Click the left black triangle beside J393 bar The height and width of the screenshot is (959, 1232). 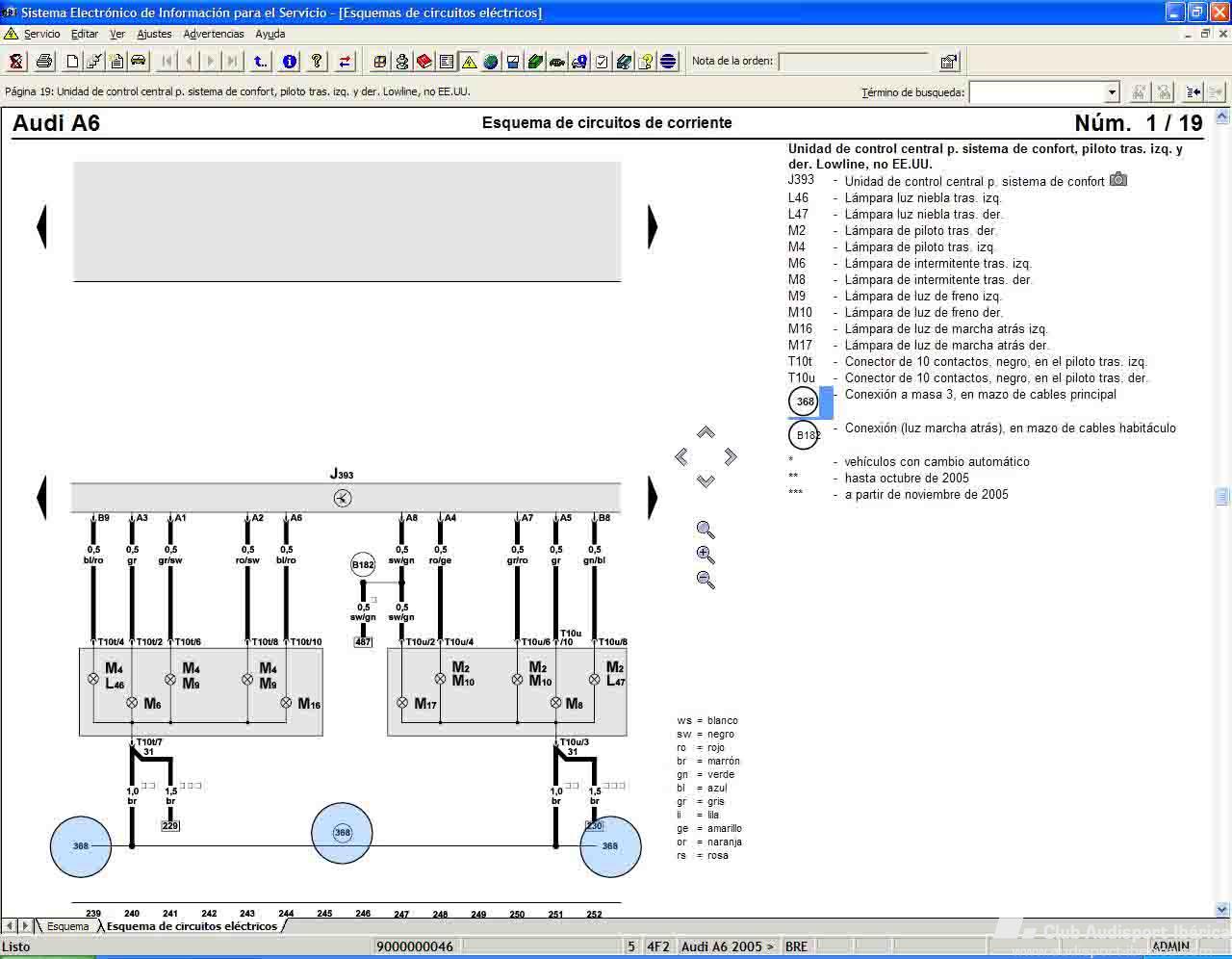[41, 498]
